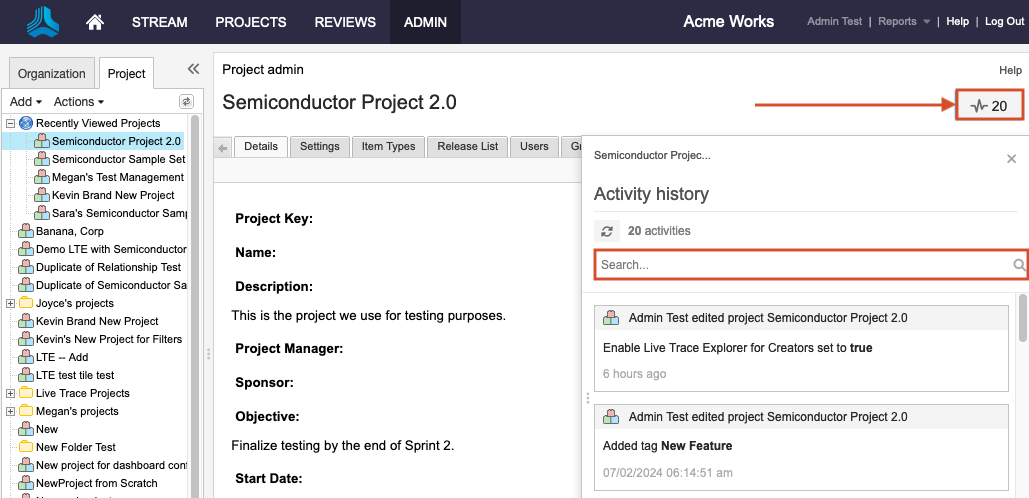Refresh the activity history list
Image resolution: width=1029 pixels, height=498 pixels.
click(607, 231)
